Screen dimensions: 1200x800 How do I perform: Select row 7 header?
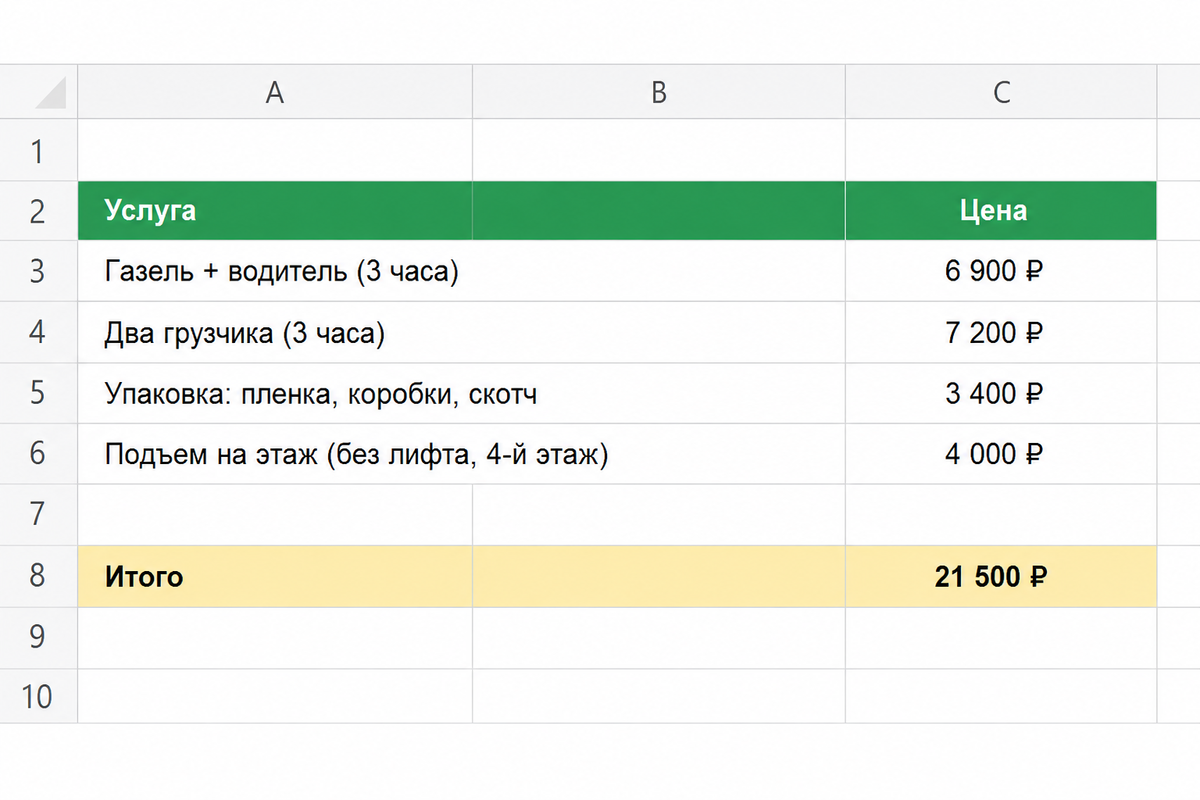(x=38, y=515)
